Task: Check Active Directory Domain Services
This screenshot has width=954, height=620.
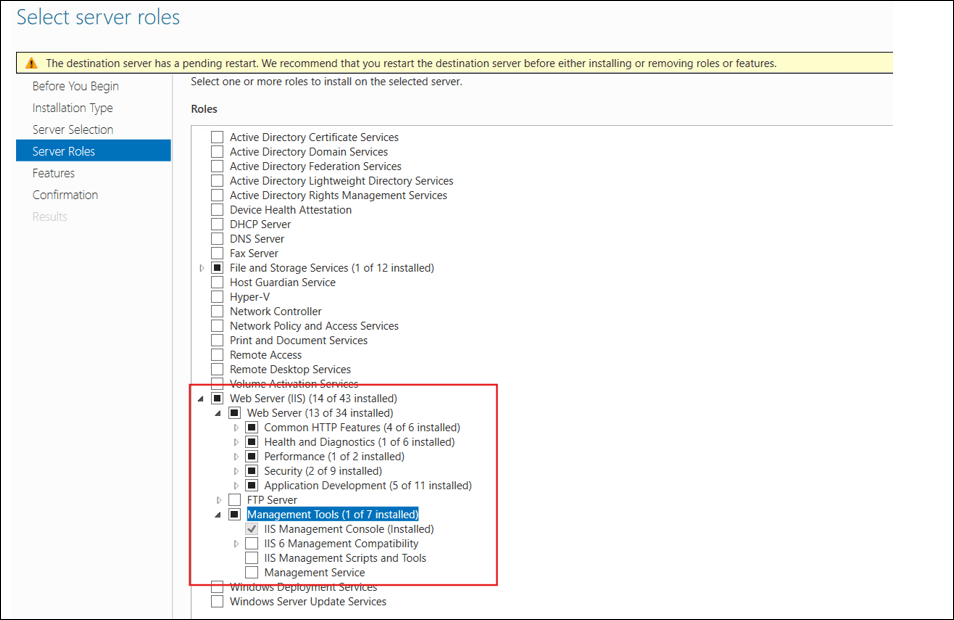Action: click(217, 152)
